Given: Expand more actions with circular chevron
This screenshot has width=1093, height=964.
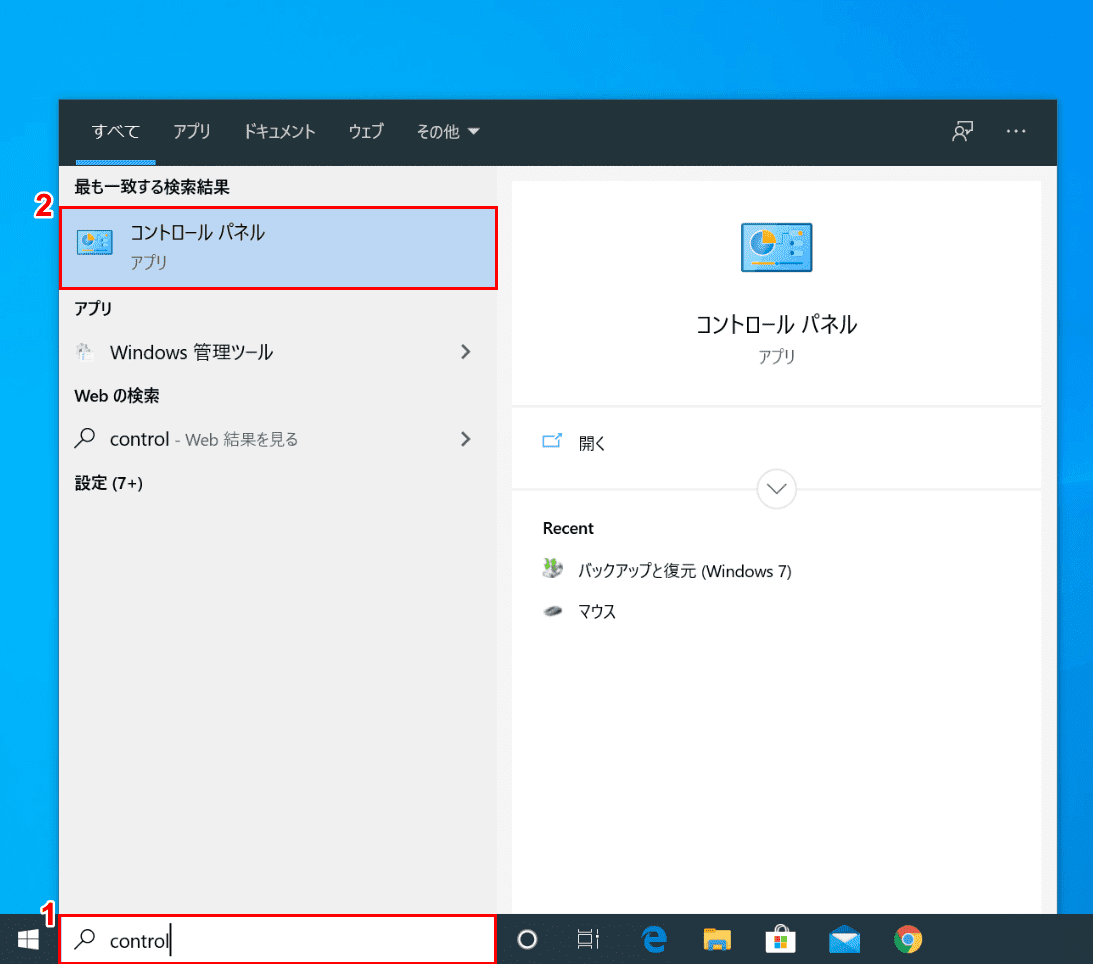Looking at the screenshot, I should click(x=777, y=489).
